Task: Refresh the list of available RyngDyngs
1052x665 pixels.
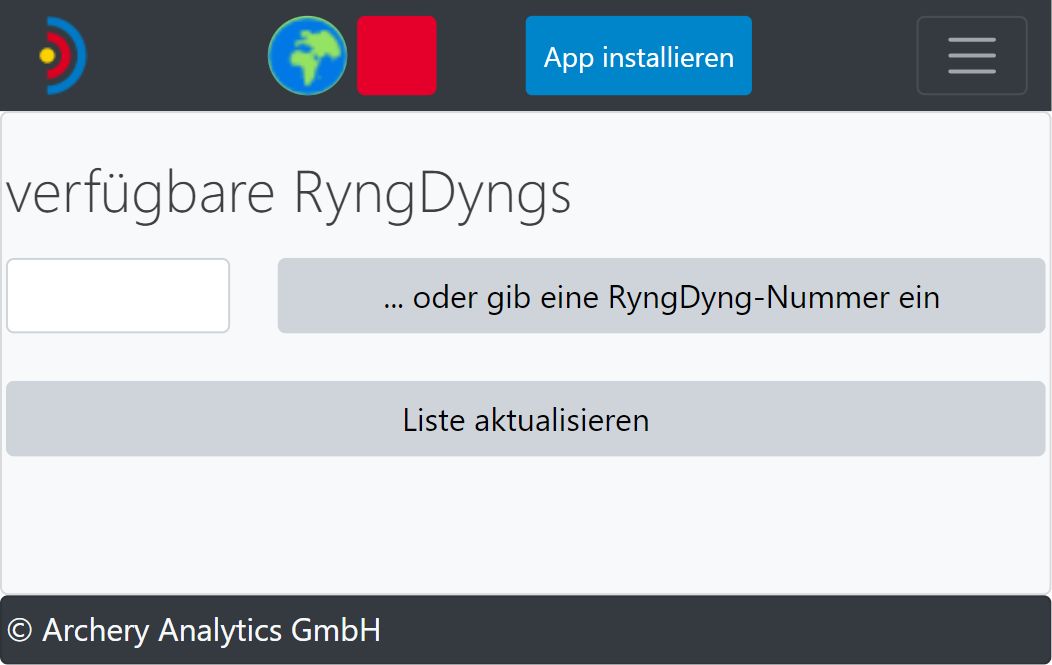Action: [x=525, y=419]
